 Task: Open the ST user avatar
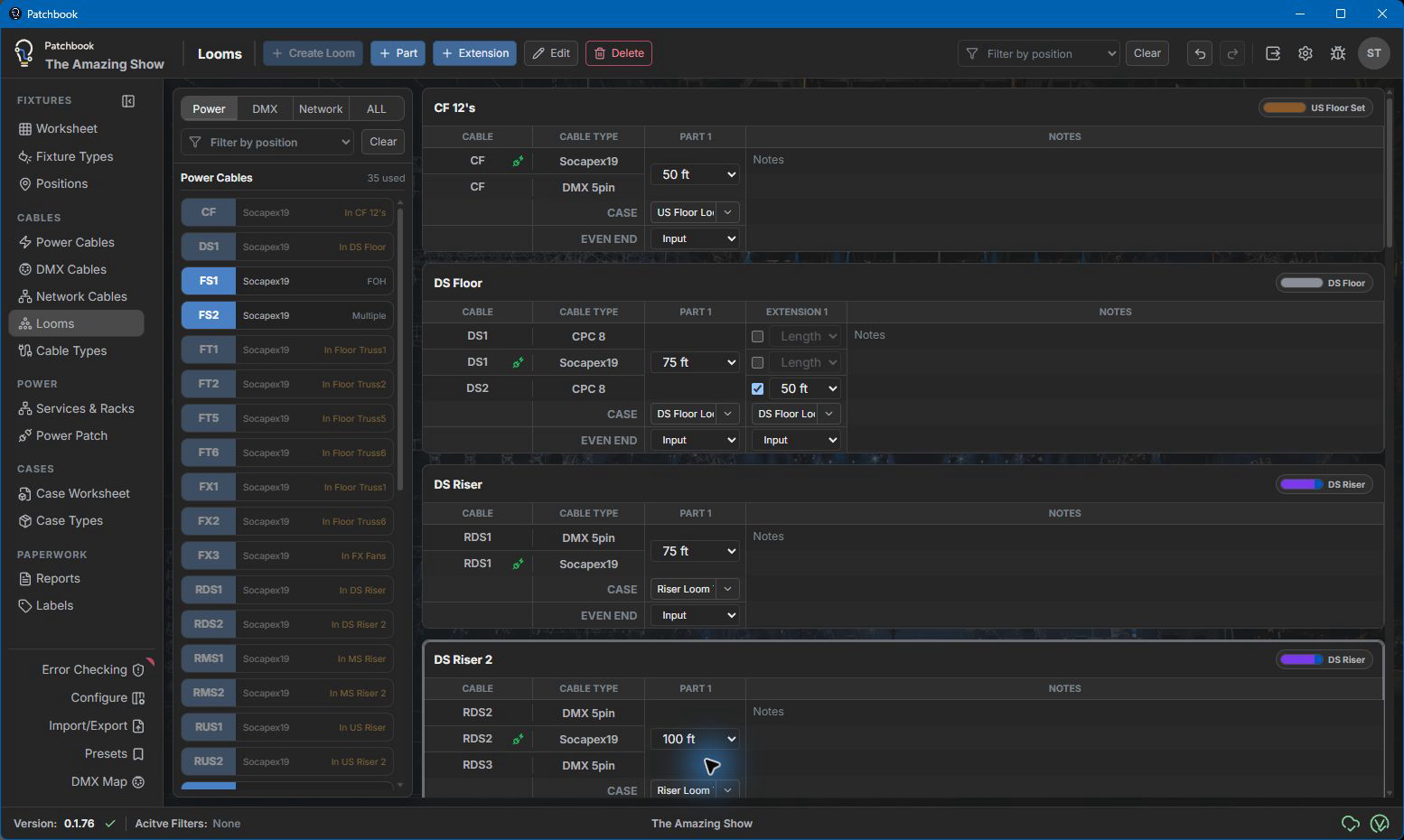[1374, 53]
